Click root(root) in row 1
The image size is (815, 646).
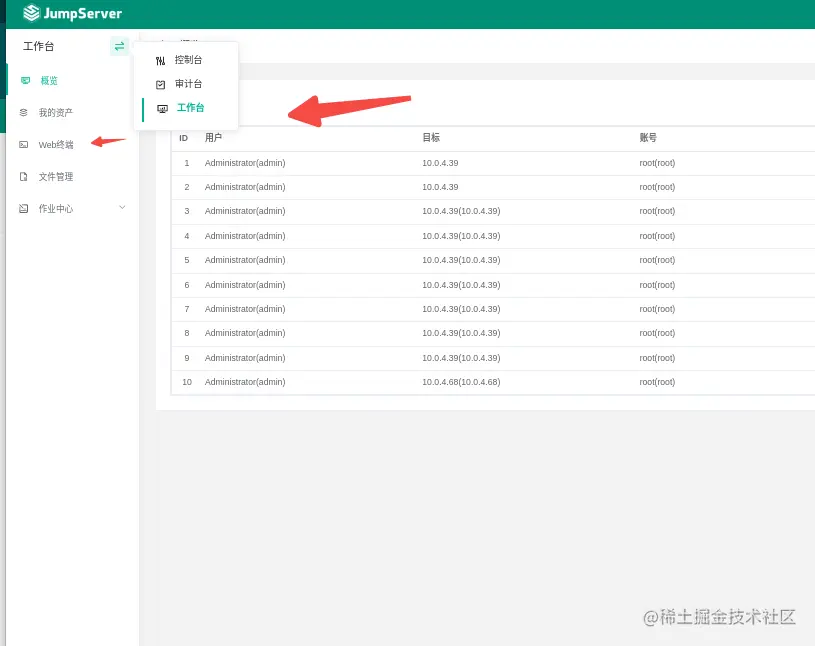point(657,163)
